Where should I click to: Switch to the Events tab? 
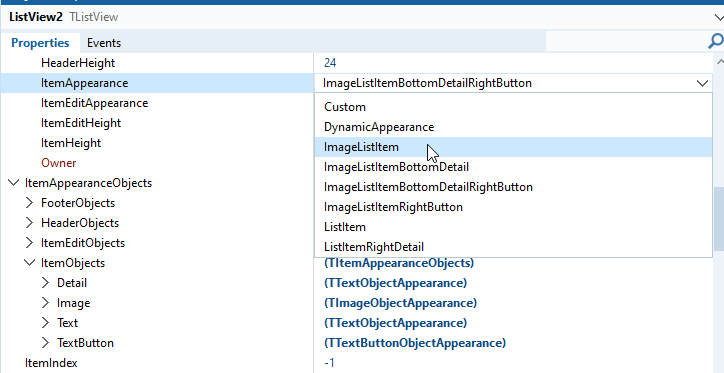pos(104,43)
